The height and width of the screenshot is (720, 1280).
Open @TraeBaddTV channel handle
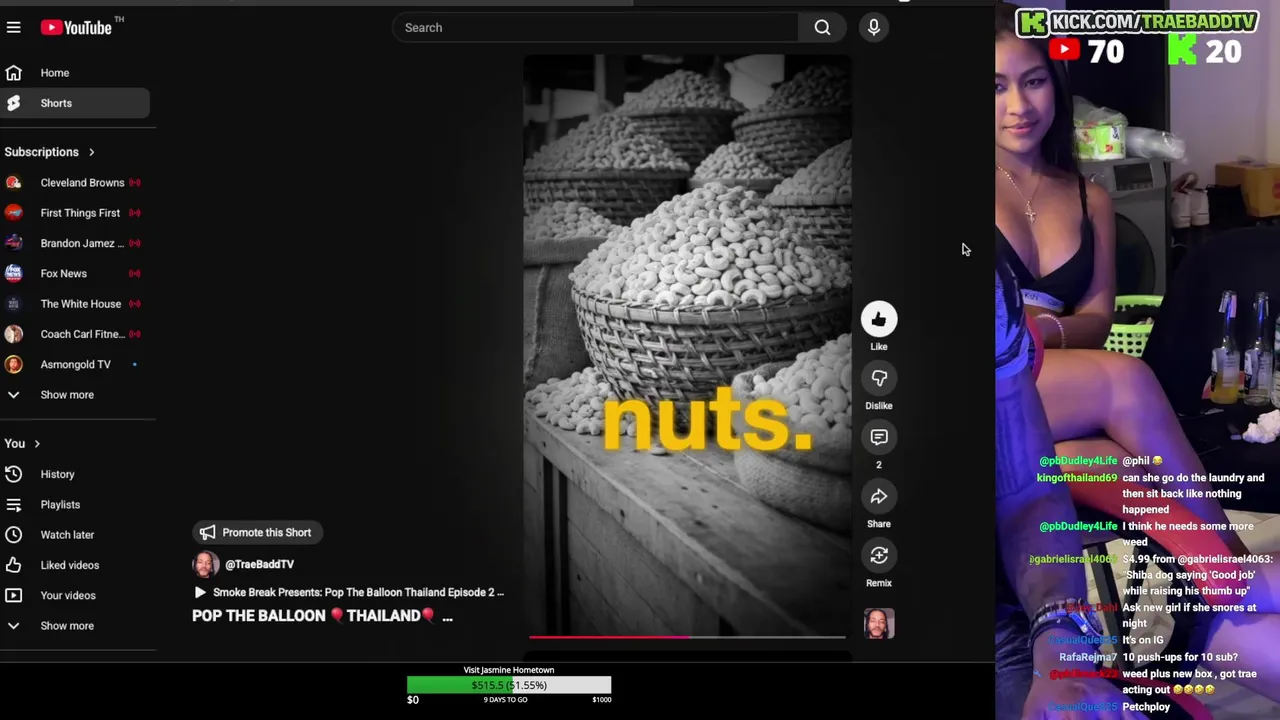click(259, 565)
